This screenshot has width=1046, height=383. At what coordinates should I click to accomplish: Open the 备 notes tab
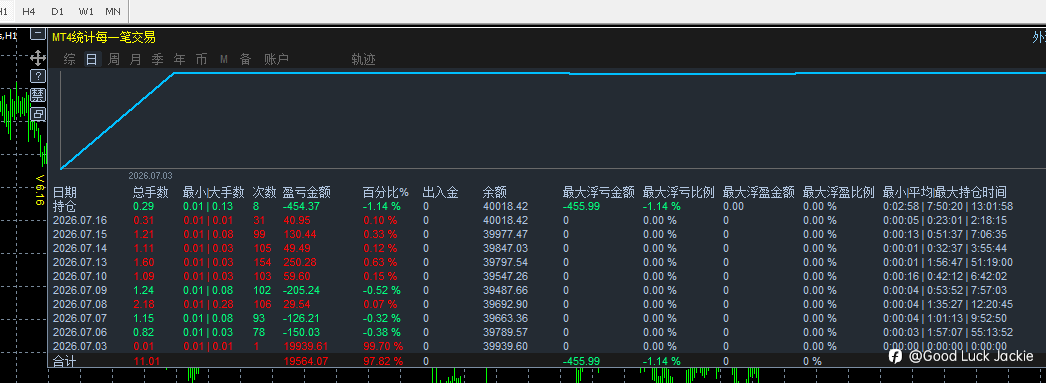(x=245, y=59)
